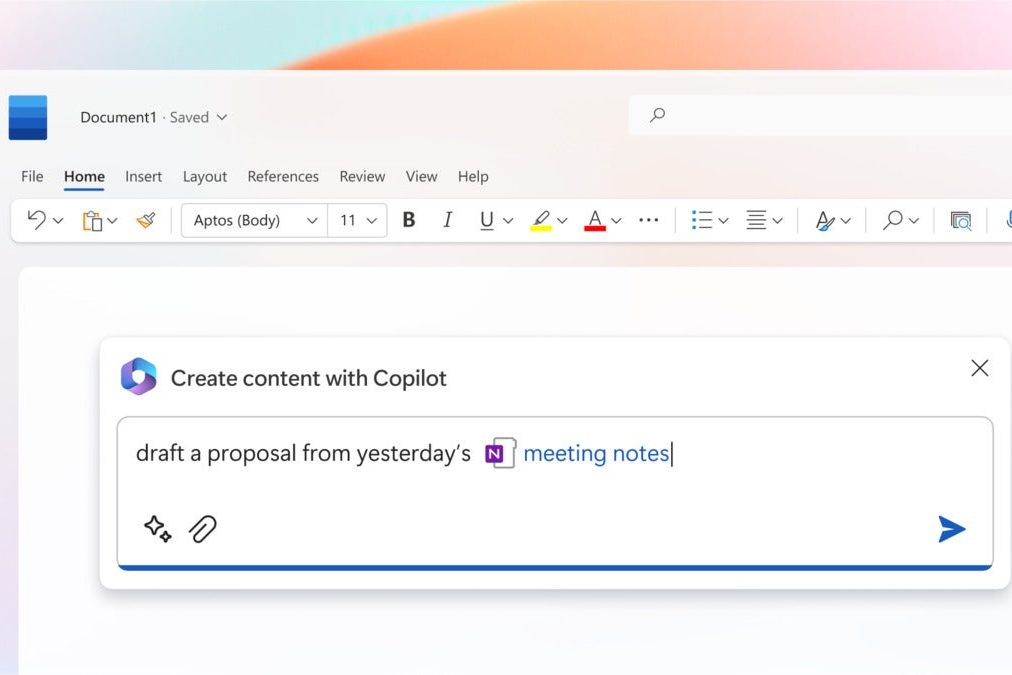Click the Editor icon on the ribbon

point(960,219)
